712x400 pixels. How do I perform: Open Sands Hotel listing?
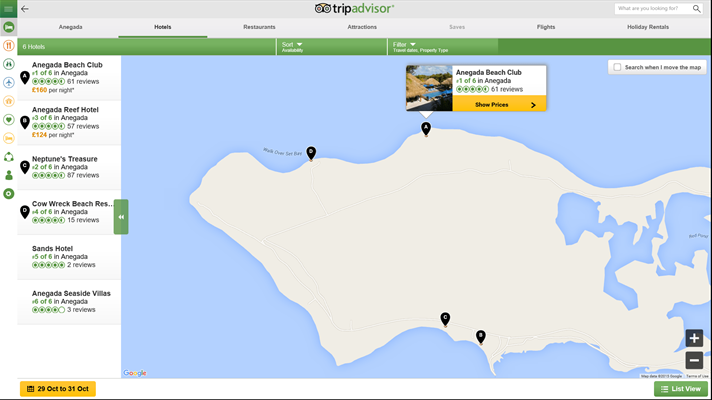coord(69,257)
